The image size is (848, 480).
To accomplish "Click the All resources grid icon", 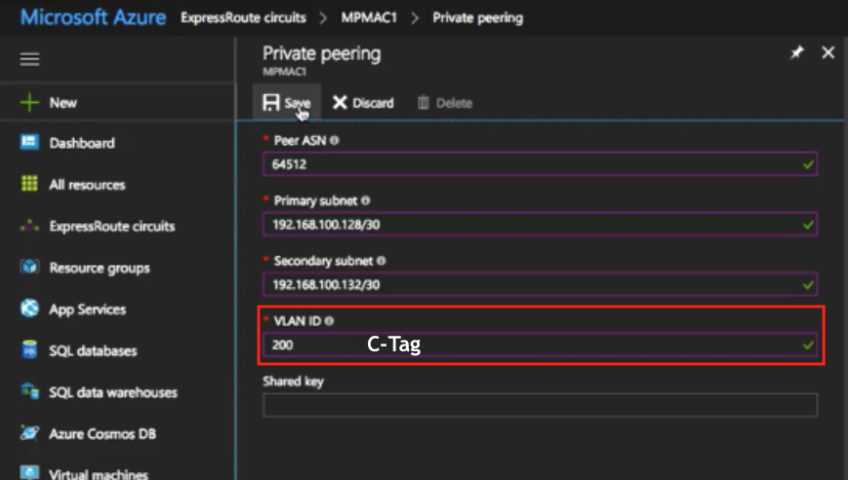I will pyautogui.click(x=29, y=184).
